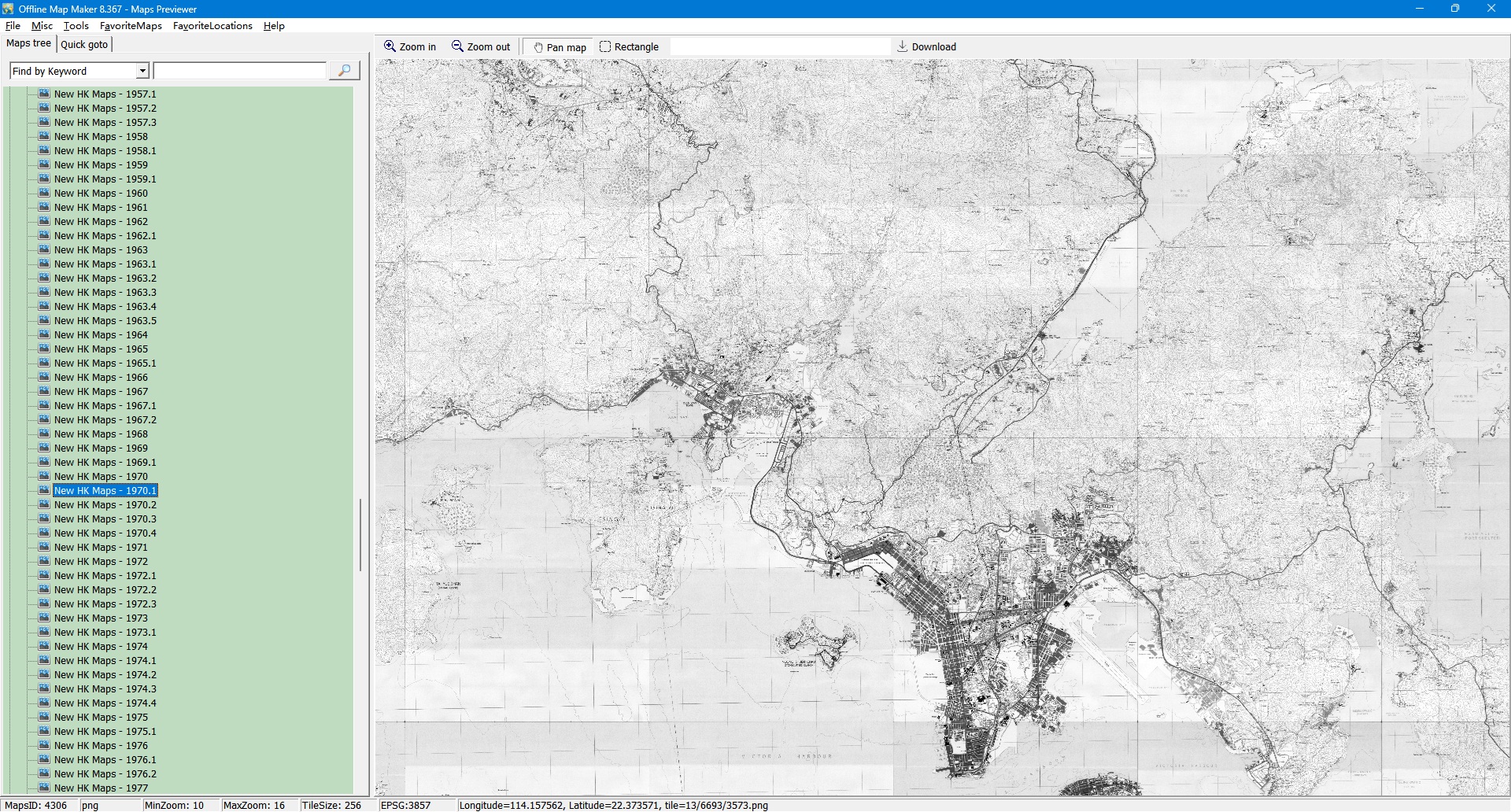Open the Find by Keyword dropdown
Viewport: 1511px width, 812px height.
pos(142,71)
